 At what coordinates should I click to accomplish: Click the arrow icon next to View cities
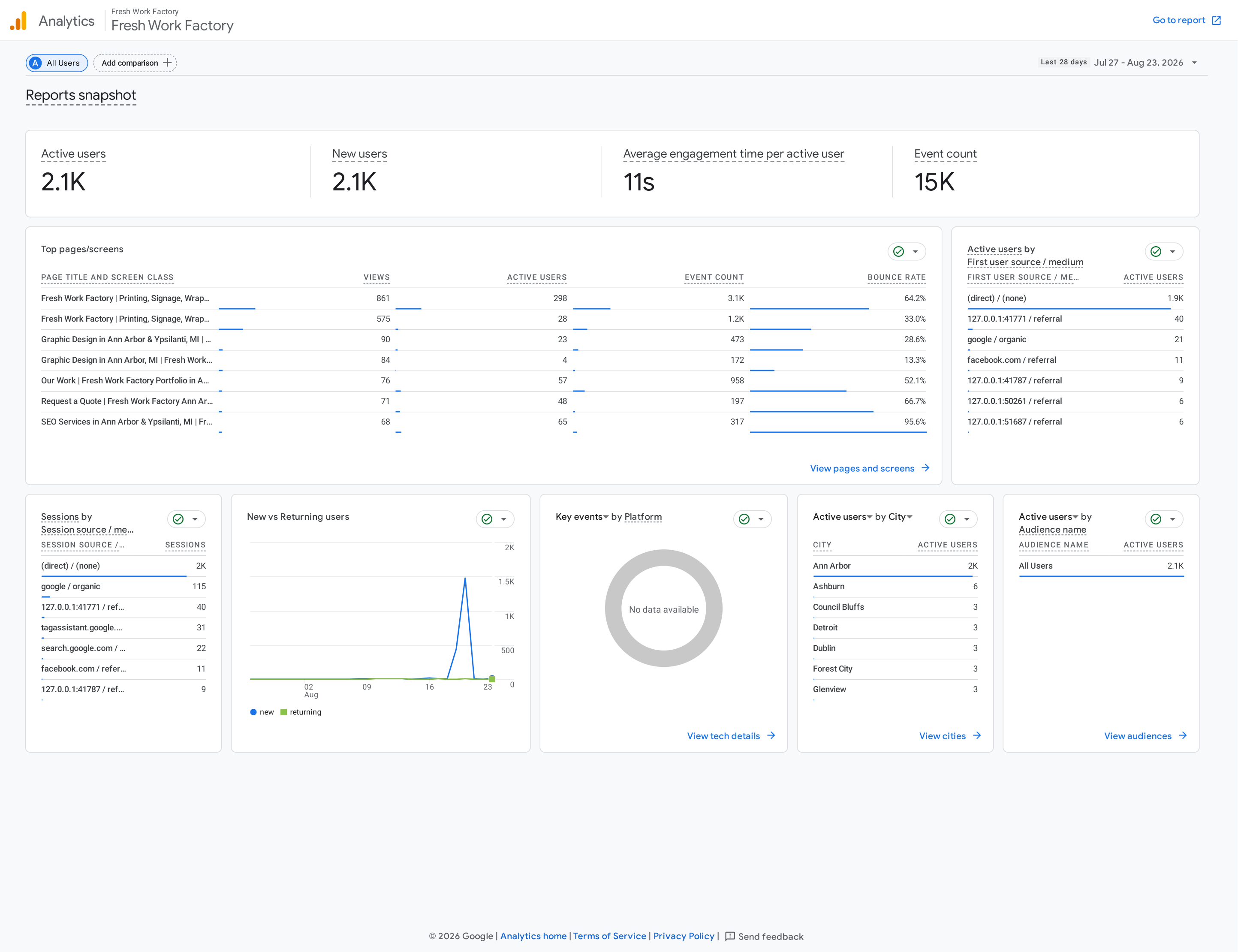[x=977, y=735]
